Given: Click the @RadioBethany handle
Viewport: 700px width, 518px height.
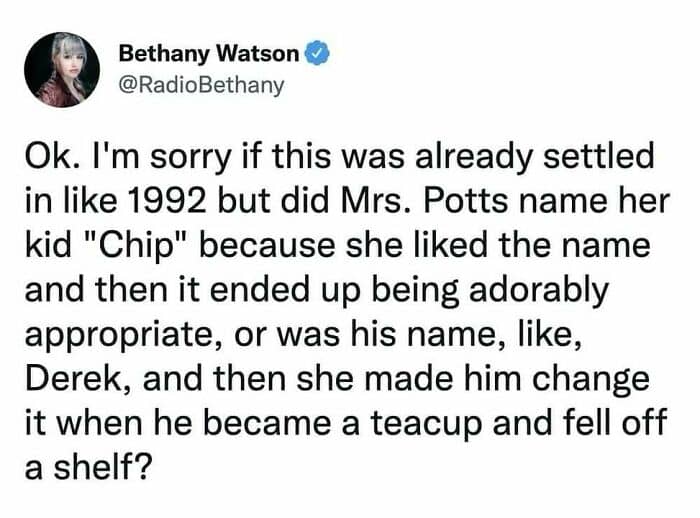Looking at the screenshot, I should click(201, 85).
